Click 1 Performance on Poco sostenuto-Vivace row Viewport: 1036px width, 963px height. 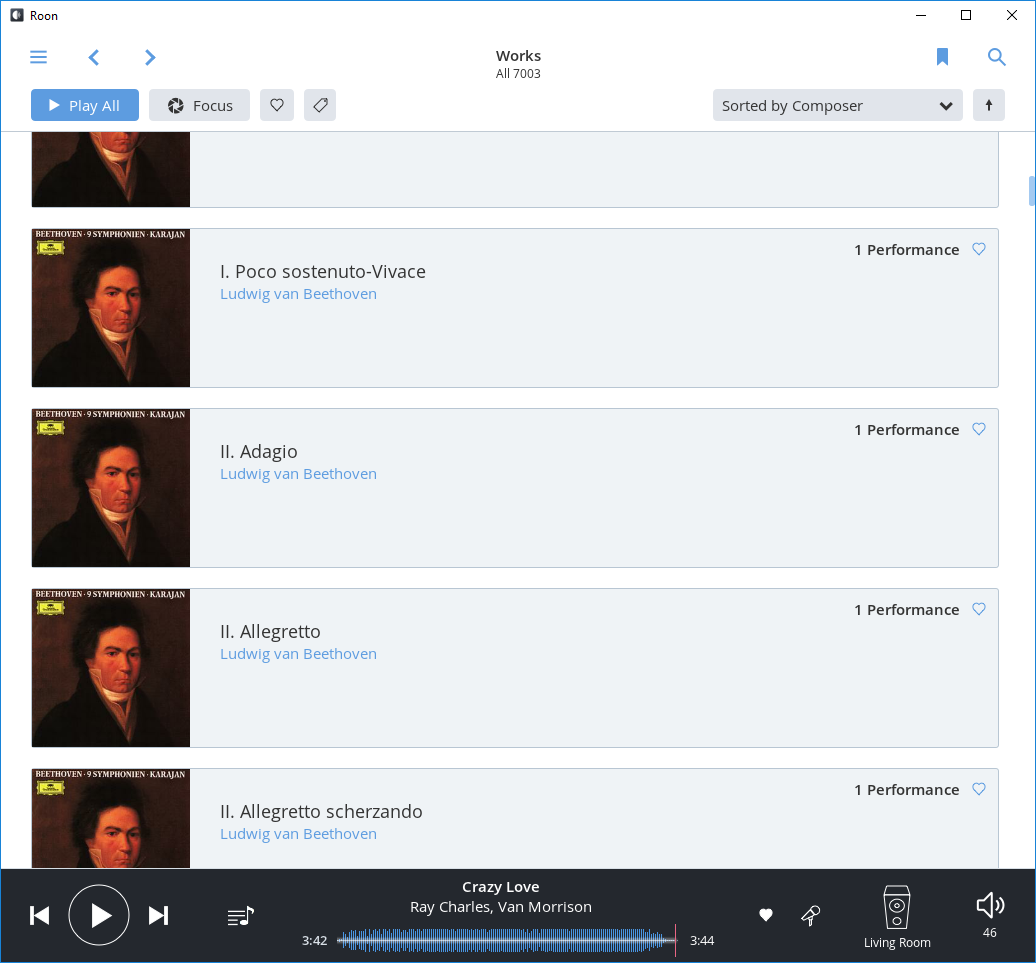click(x=906, y=250)
